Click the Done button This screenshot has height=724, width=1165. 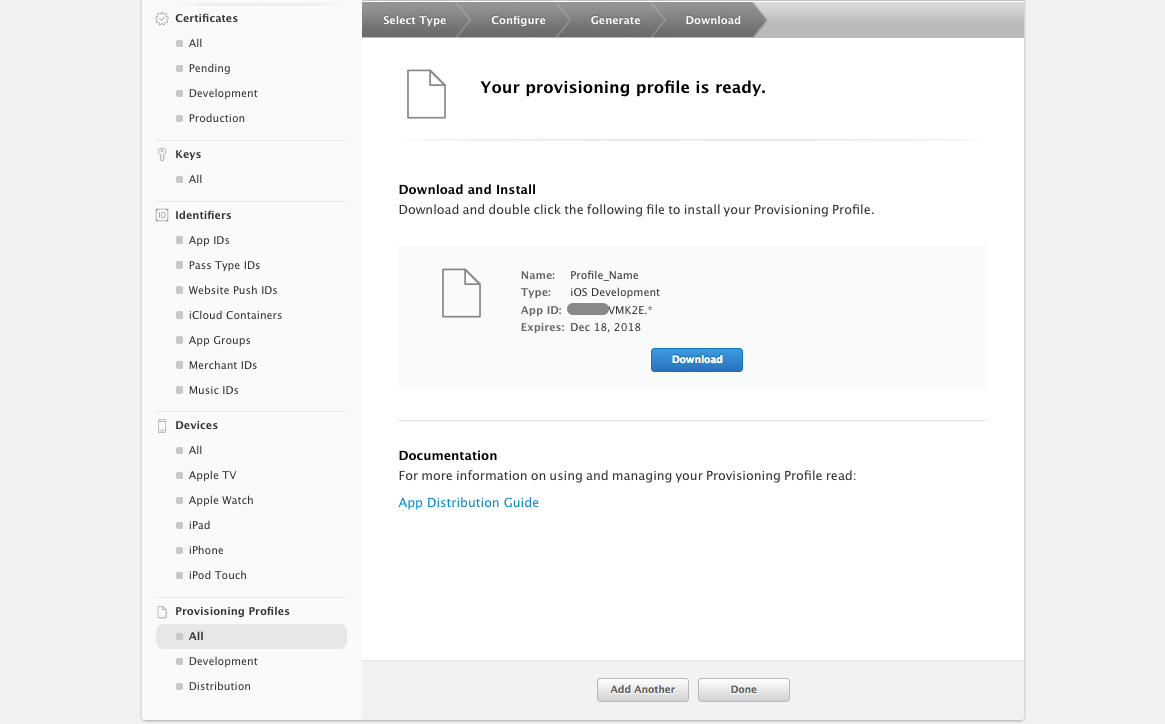(743, 690)
